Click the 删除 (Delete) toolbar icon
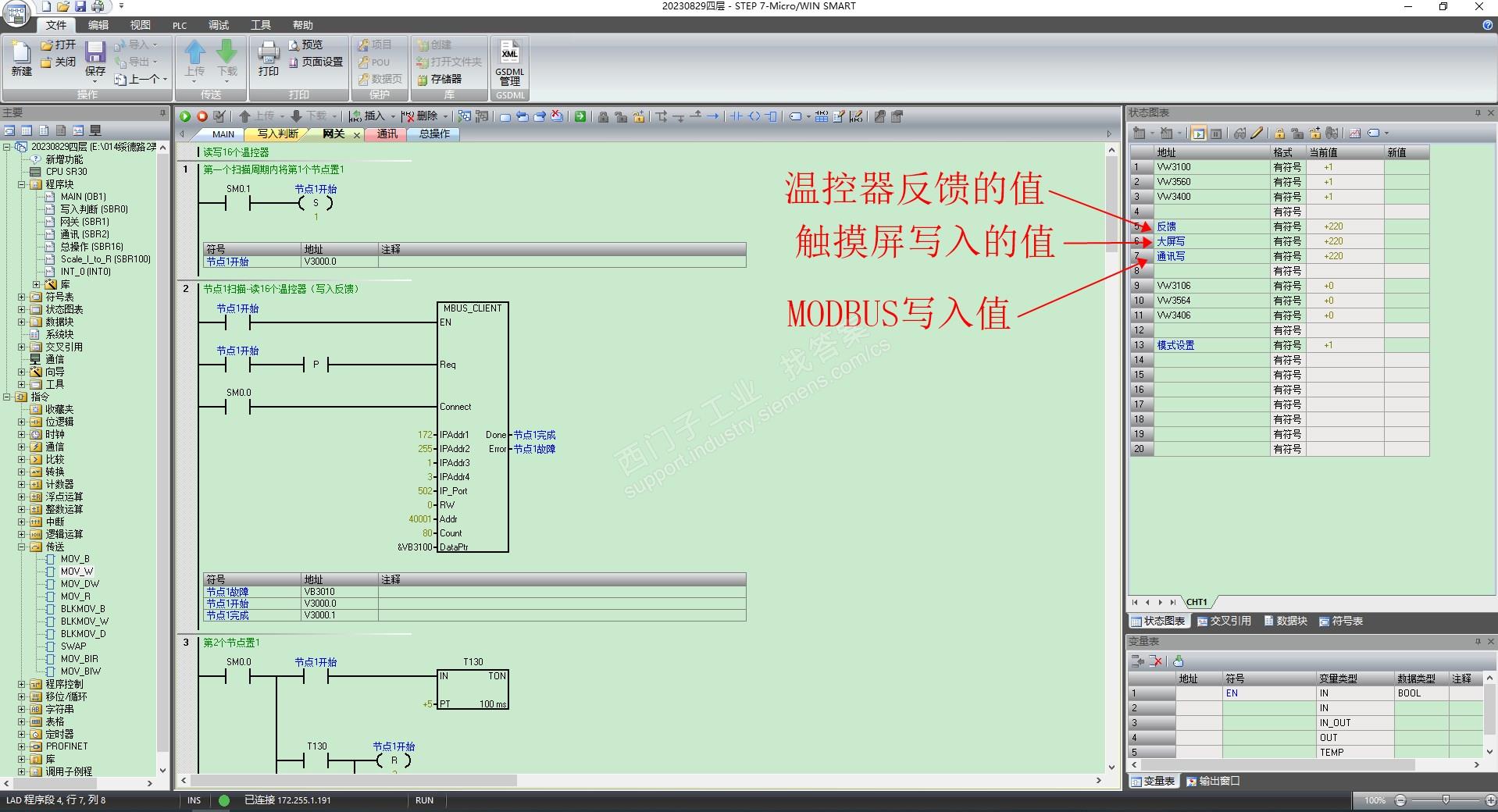The width and height of the screenshot is (1498, 812). pos(422,116)
